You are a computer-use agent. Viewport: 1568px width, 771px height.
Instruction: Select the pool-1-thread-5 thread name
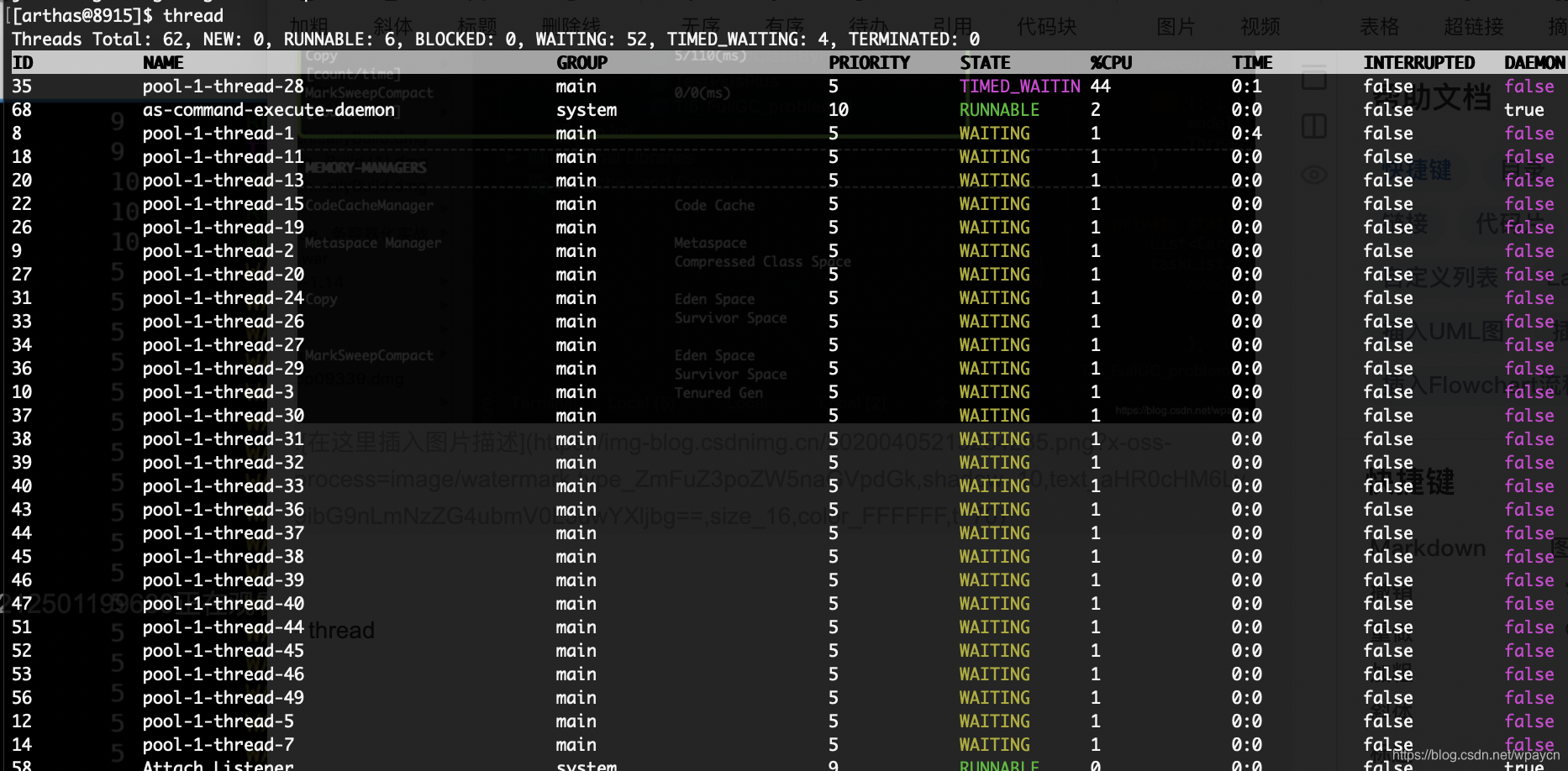(218, 721)
